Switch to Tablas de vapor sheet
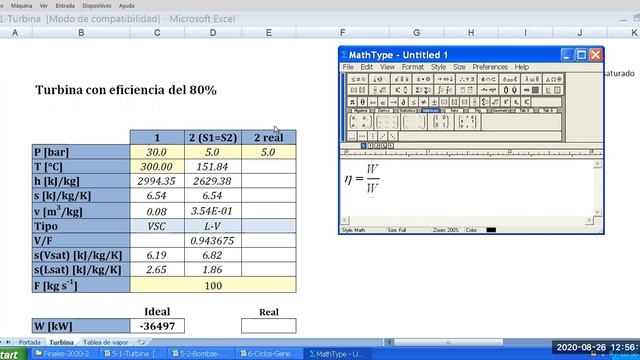Image resolution: width=640 pixels, height=360 pixels. tap(105, 342)
